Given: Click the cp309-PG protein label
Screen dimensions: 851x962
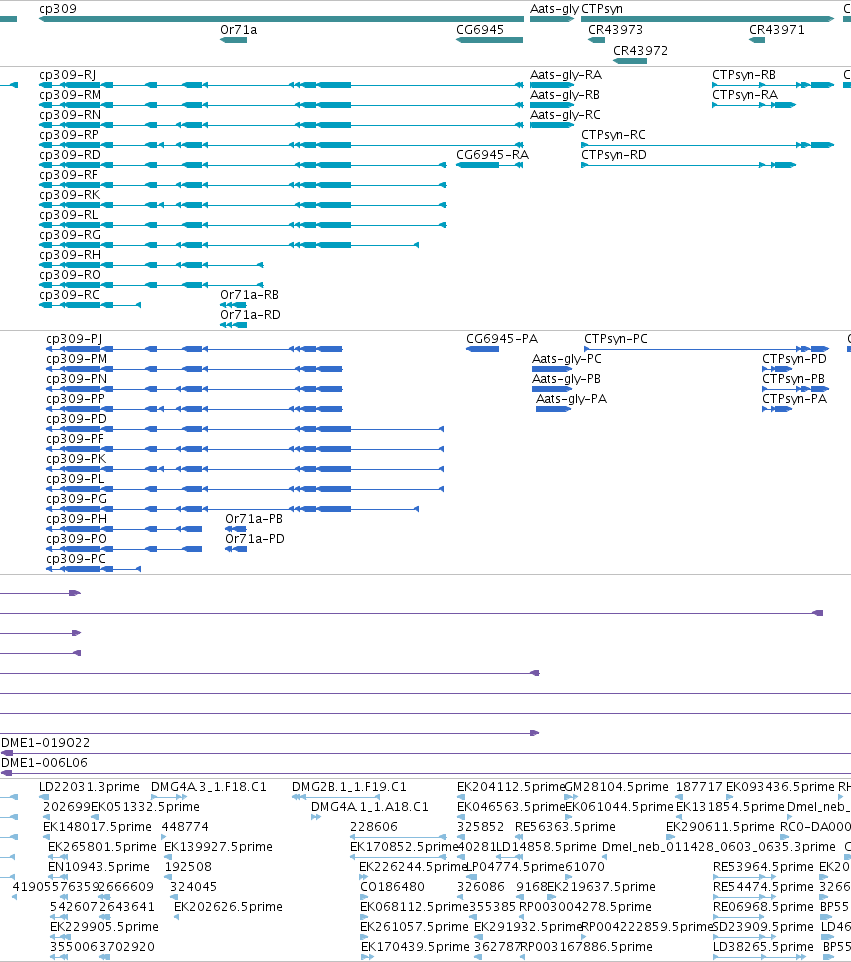Looking at the screenshot, I should (77, 499).
